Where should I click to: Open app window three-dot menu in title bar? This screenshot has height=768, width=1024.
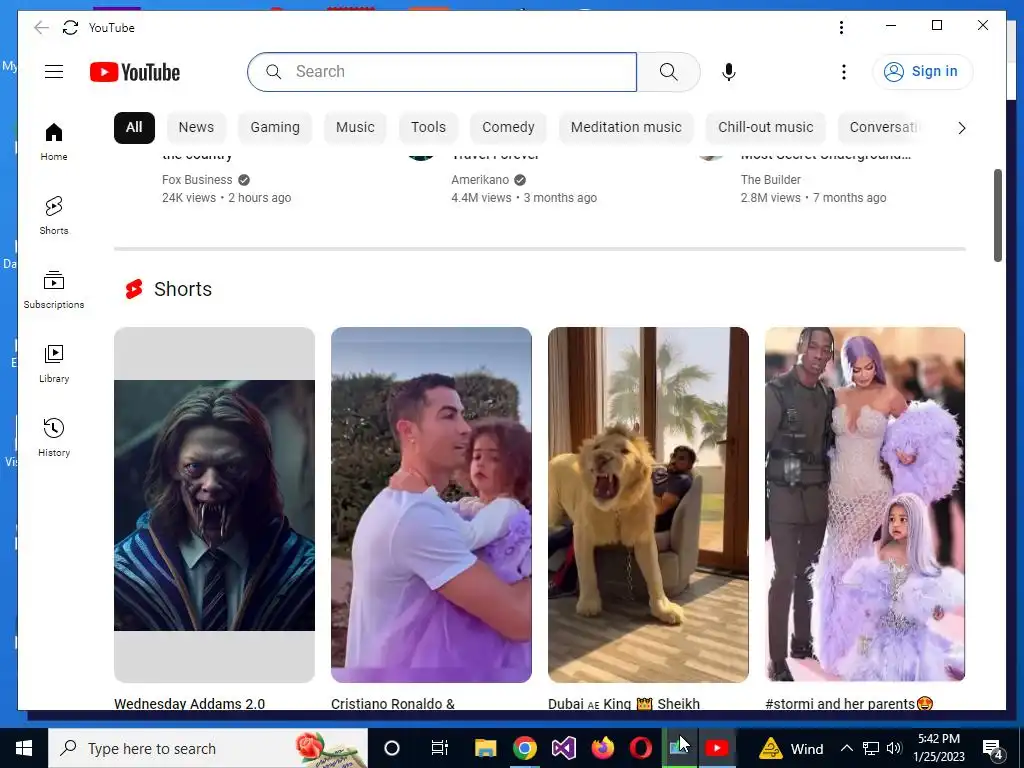tap(841, 27)
